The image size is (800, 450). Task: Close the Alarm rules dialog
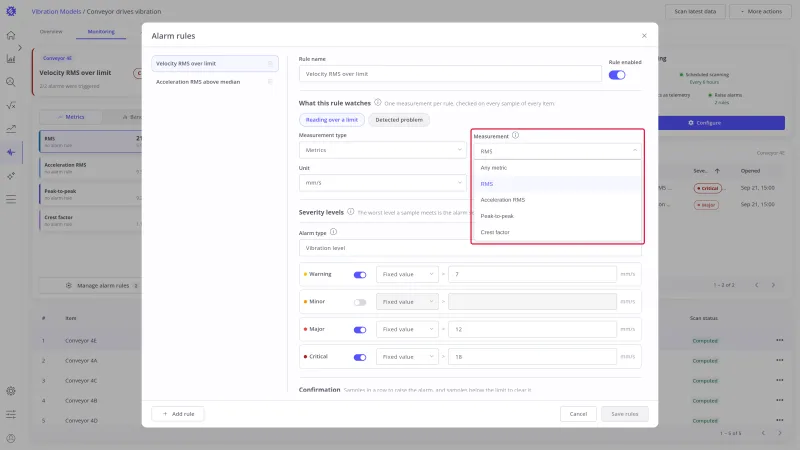point(644,36)
